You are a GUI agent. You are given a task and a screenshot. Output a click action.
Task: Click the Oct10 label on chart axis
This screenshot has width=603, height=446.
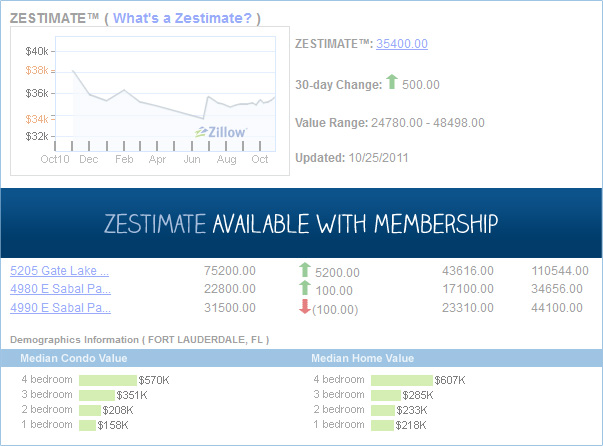click(55, 159)
